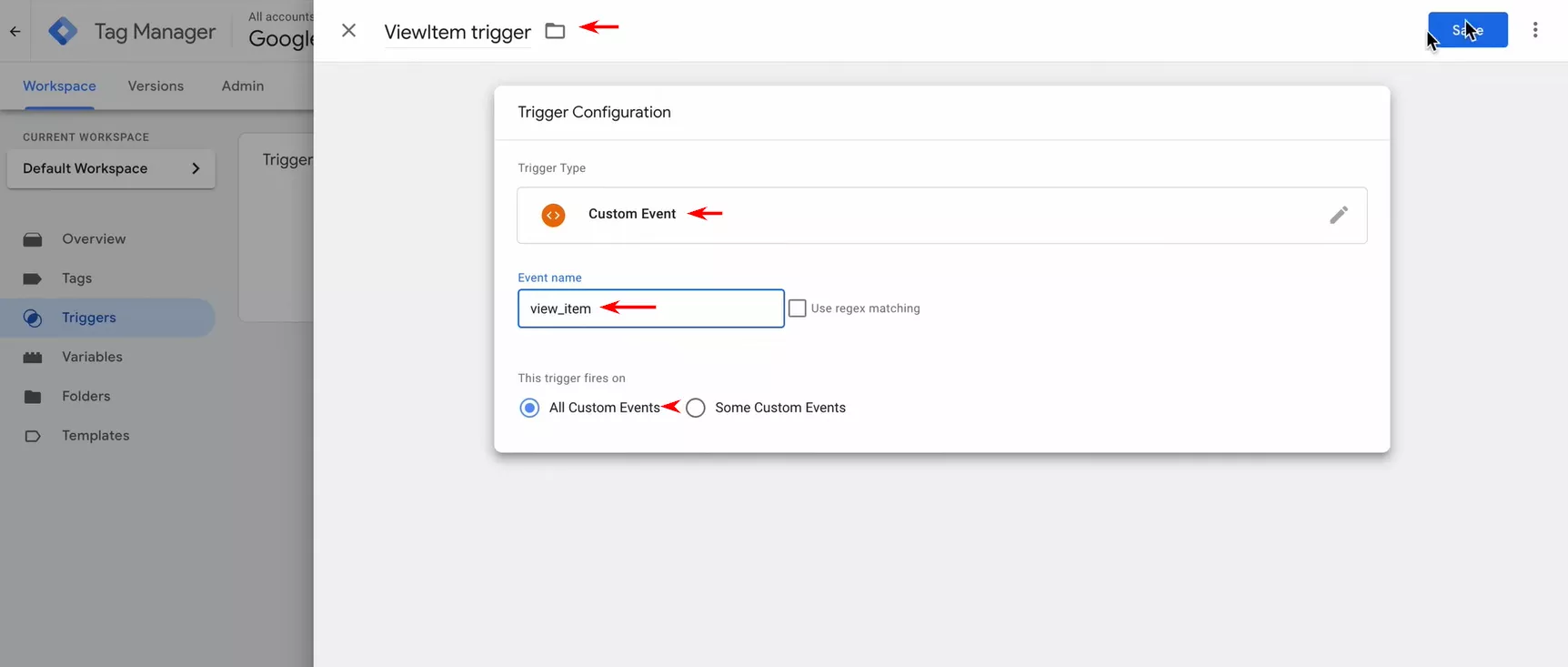Expand the Default Workspace selector
This screenshot has height=667, width=1568.
(111, 168)
